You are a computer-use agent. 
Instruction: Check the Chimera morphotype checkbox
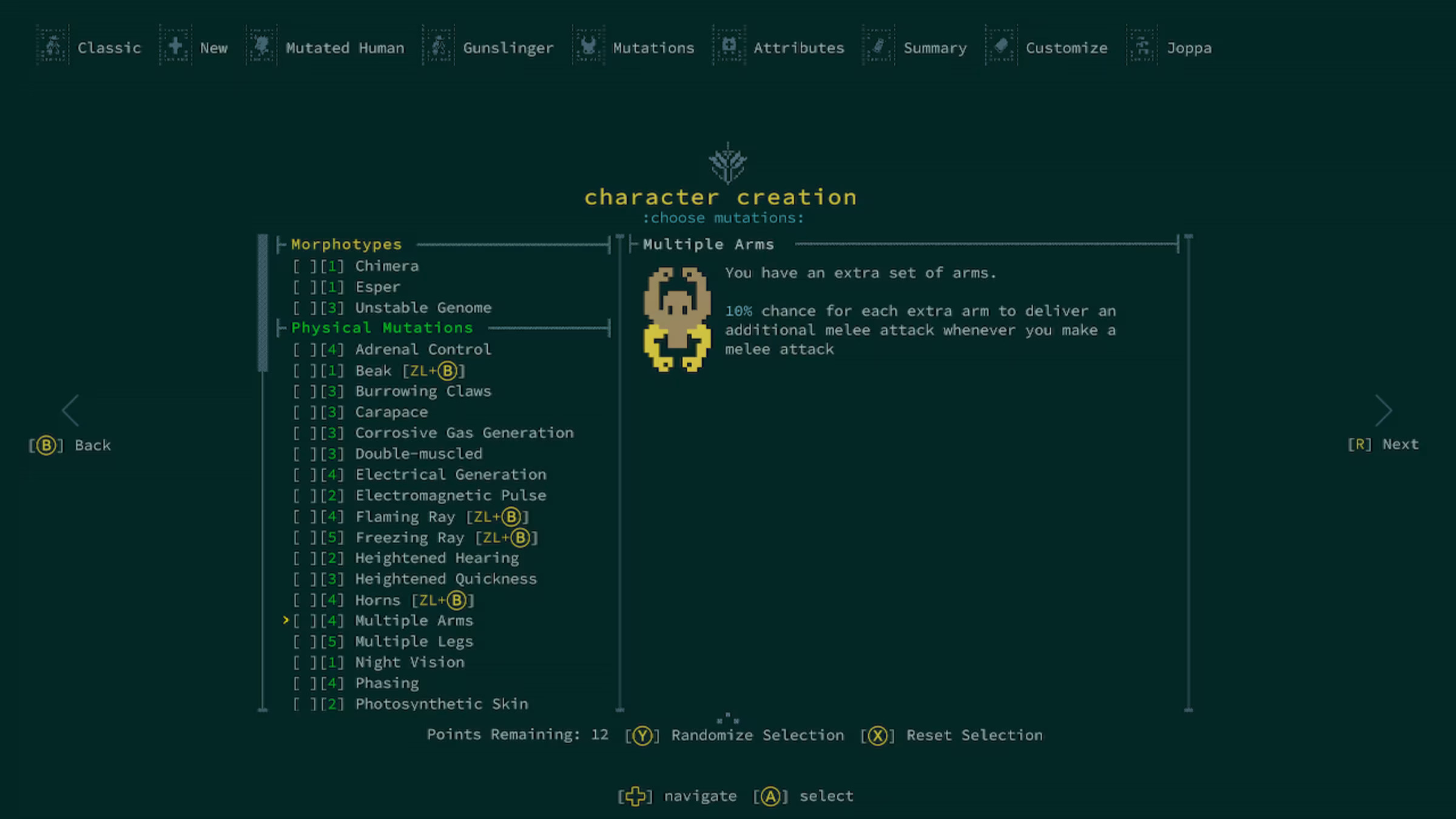(x=305, y=266)
